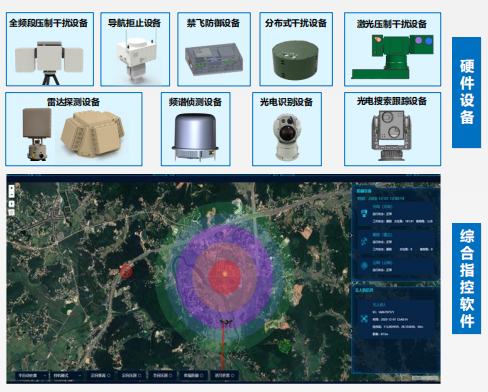
Task: Click the 全频段压制干扰设备 title text
Action: pos(48,23)
